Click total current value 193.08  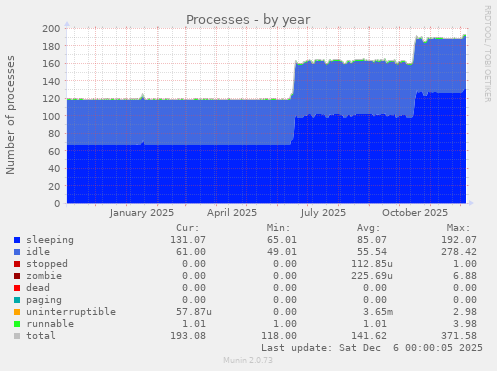click(x=188, y=336)
